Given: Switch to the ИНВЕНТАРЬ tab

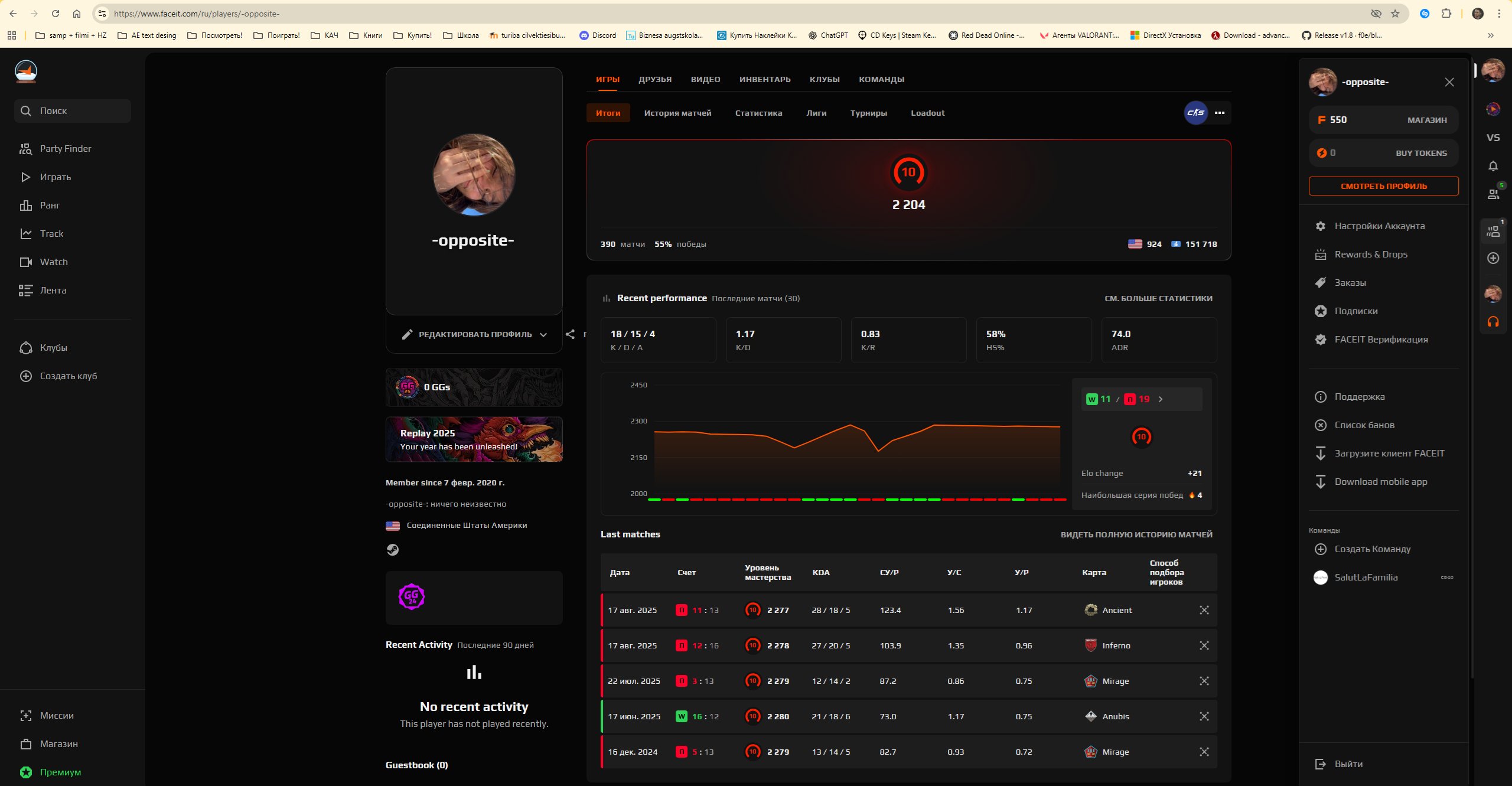Looking at the screenshot, I should point(765,79).
